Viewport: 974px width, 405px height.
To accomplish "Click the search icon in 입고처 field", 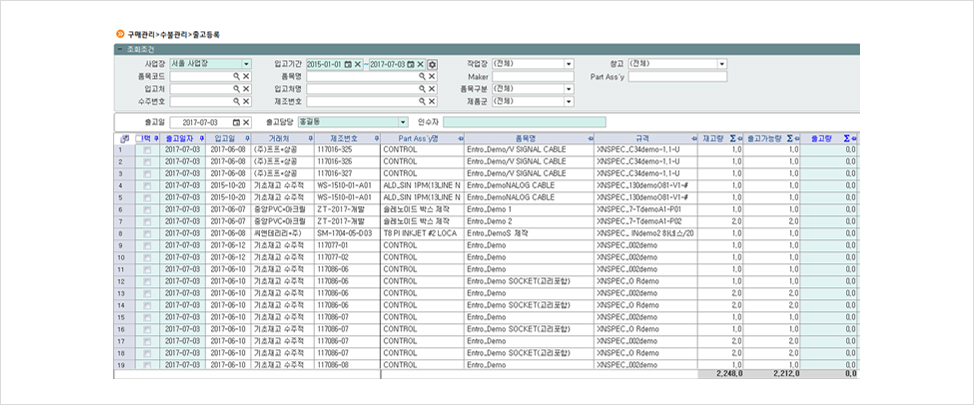I will tap(236, 89).
